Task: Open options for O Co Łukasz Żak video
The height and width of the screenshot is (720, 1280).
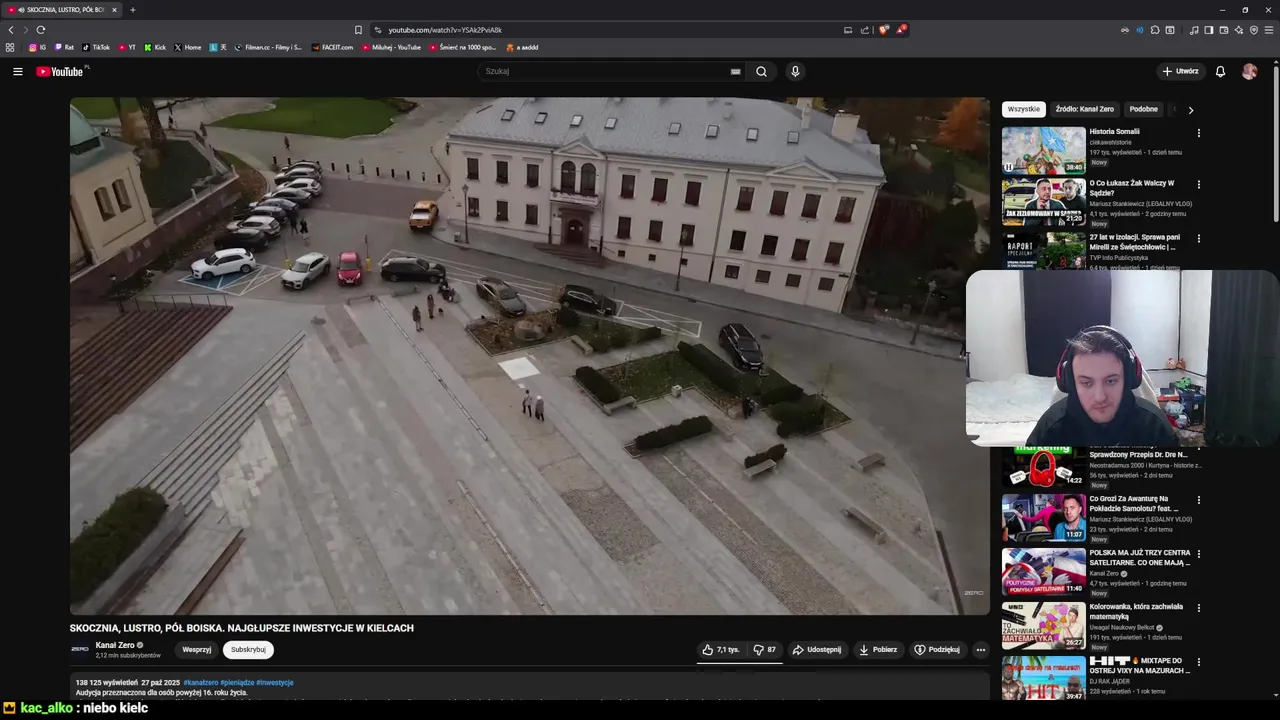Action: click(x=1198, y=185)
